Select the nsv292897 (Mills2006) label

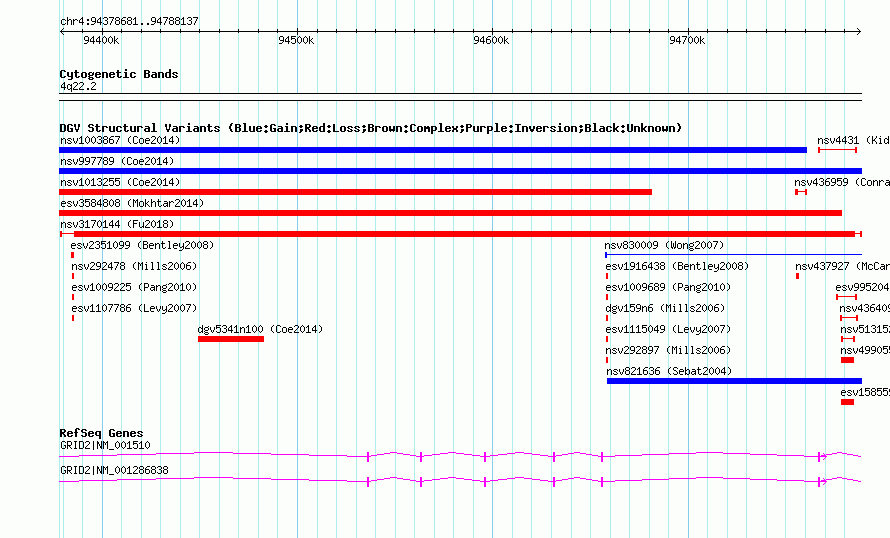[668, 350]
